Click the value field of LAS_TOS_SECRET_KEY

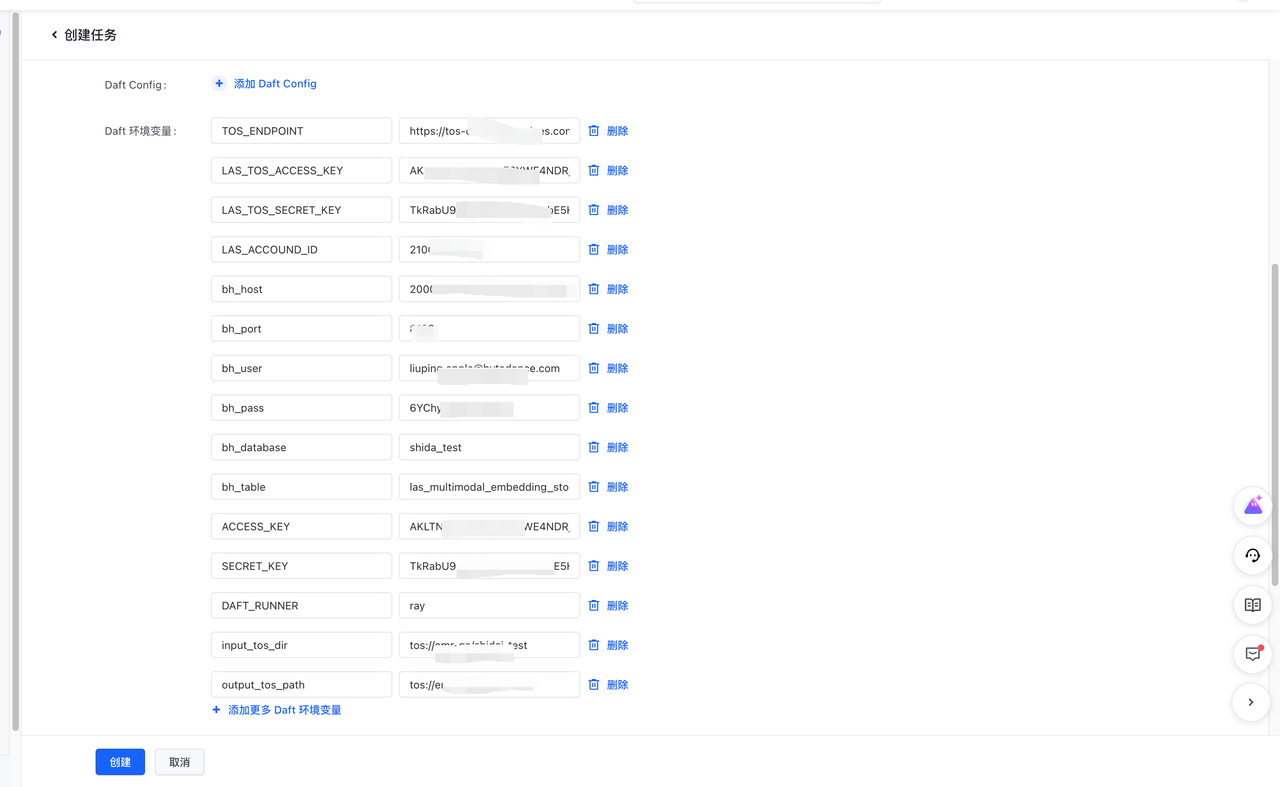pos(489,210)
